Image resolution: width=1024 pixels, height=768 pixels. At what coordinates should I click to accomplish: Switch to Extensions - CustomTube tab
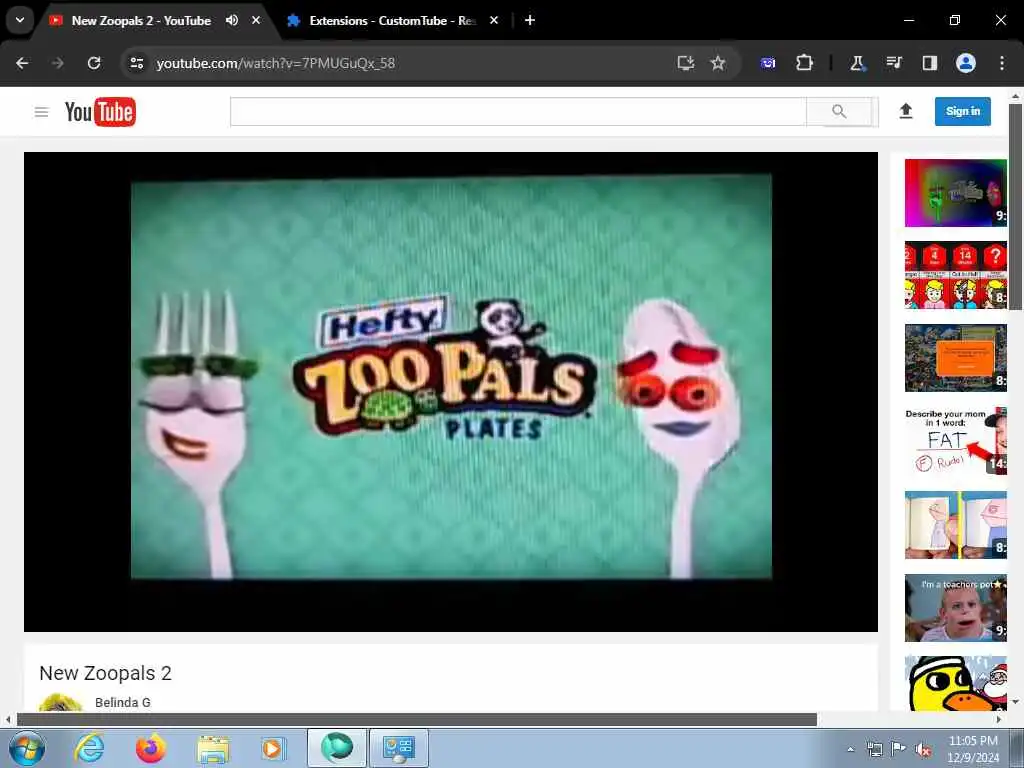(x=392, y=20)
